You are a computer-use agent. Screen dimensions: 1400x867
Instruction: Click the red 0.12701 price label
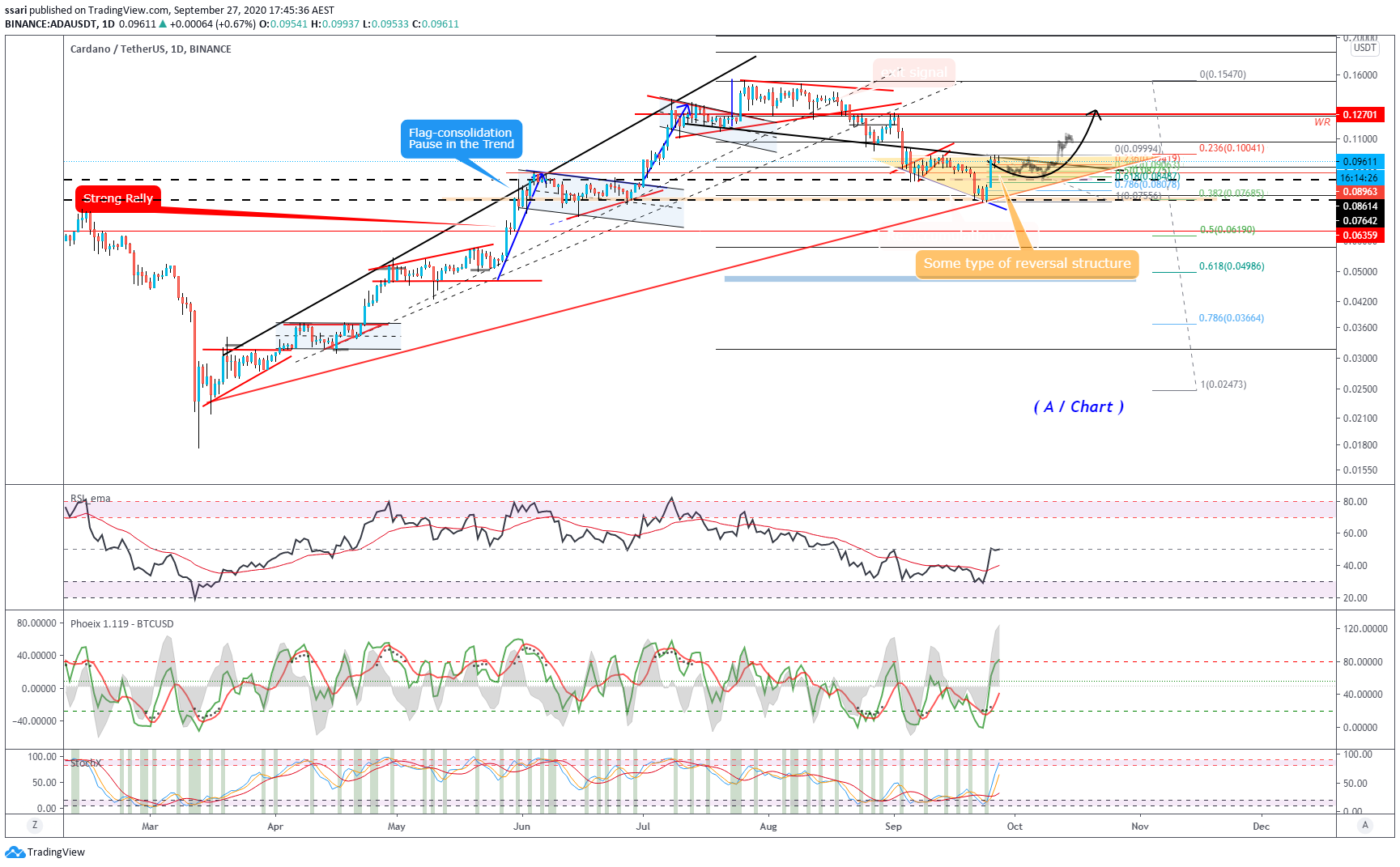tap(1360, 115)
